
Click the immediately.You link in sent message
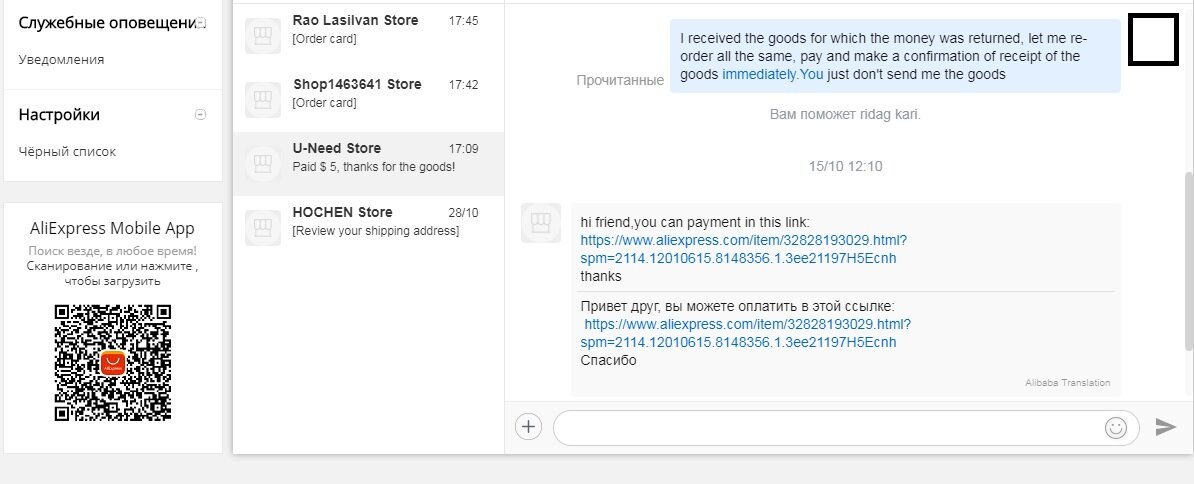click(x=773, y=75)
